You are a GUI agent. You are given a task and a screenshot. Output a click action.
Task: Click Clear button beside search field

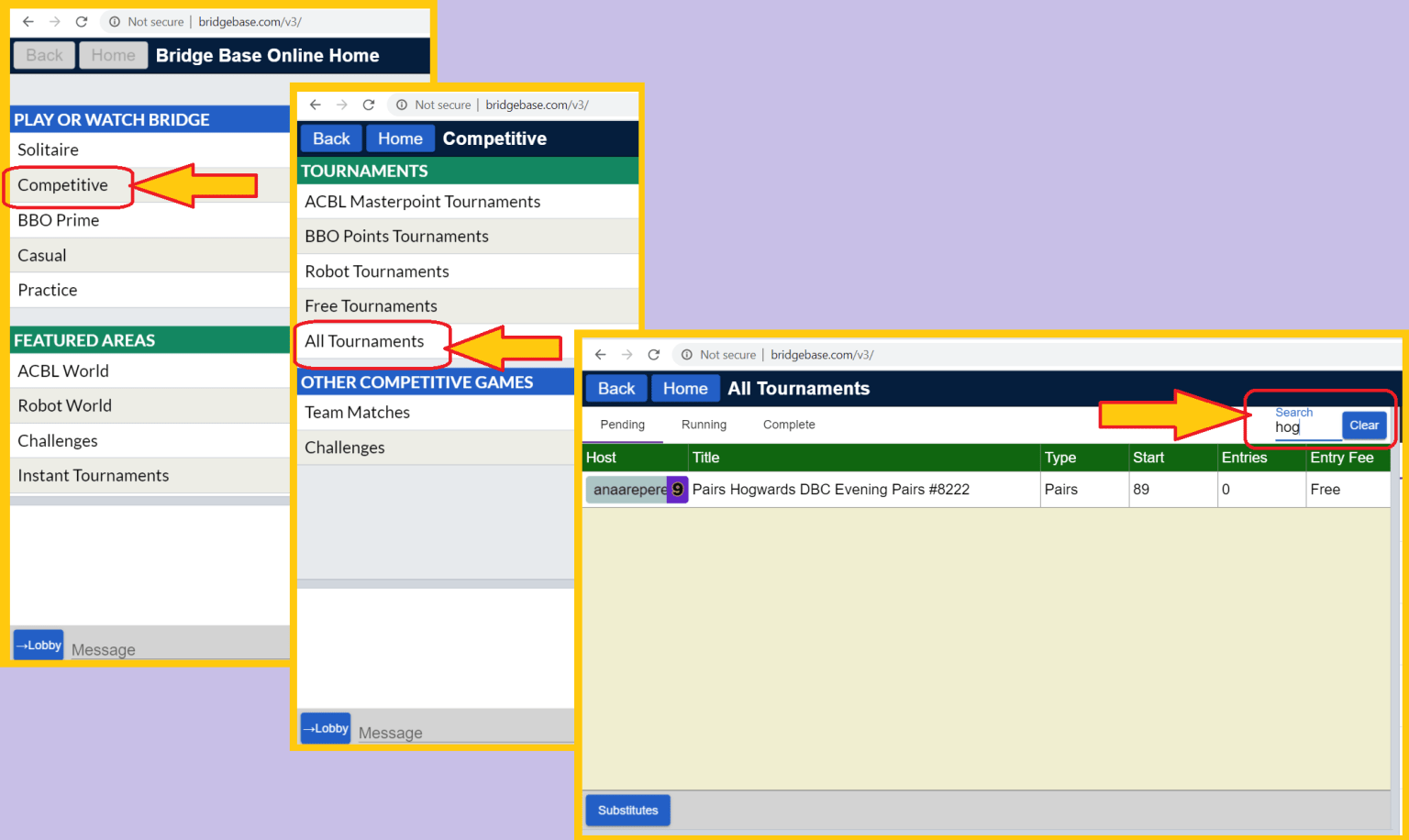pos(1363,426)
